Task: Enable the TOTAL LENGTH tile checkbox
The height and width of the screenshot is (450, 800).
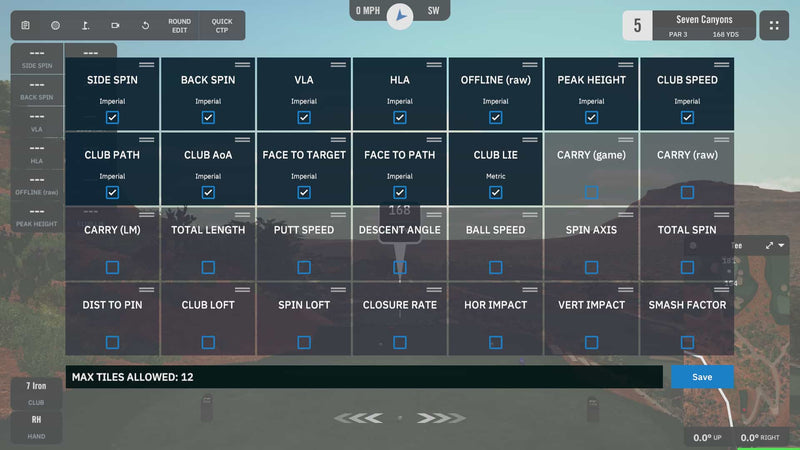Action: pos(208,268)
